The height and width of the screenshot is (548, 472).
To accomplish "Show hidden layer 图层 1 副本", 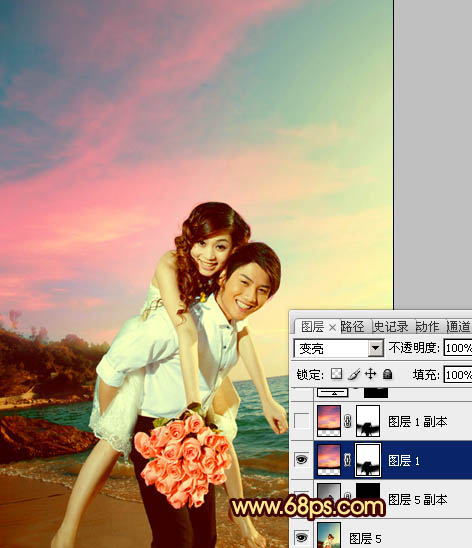I will [302, 421].
